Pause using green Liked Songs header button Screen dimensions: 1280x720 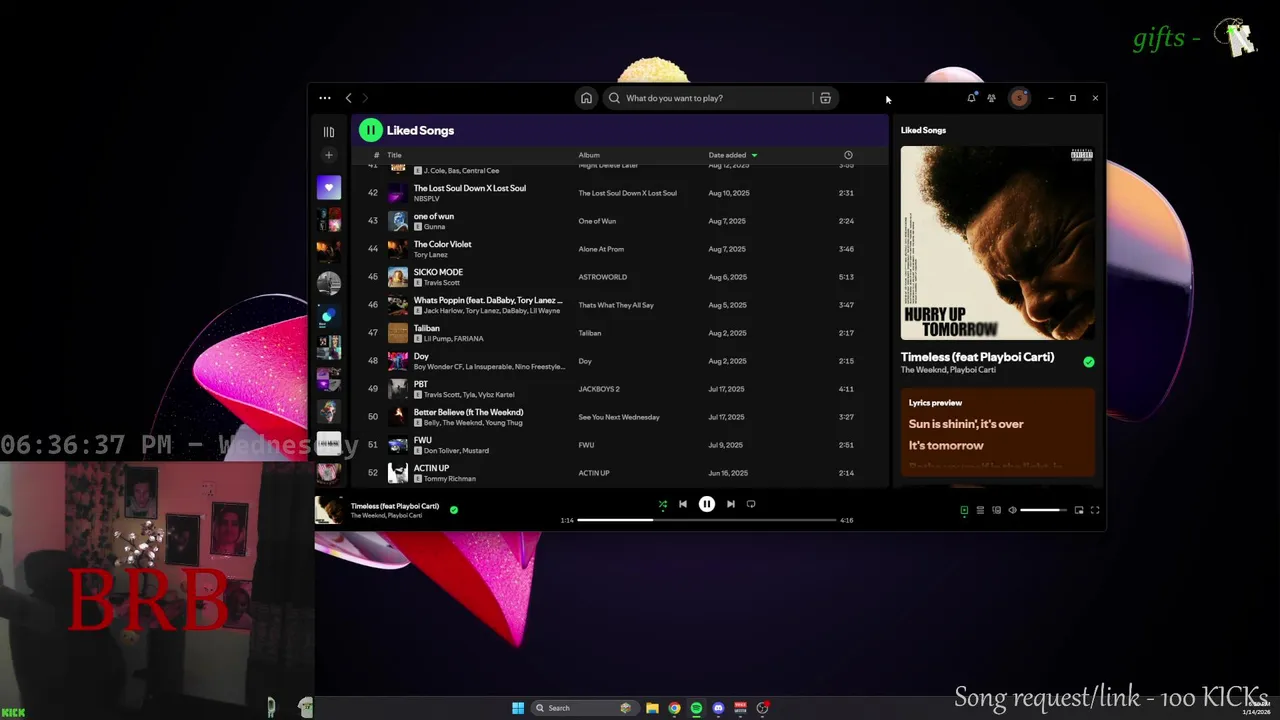coord(371,130)
